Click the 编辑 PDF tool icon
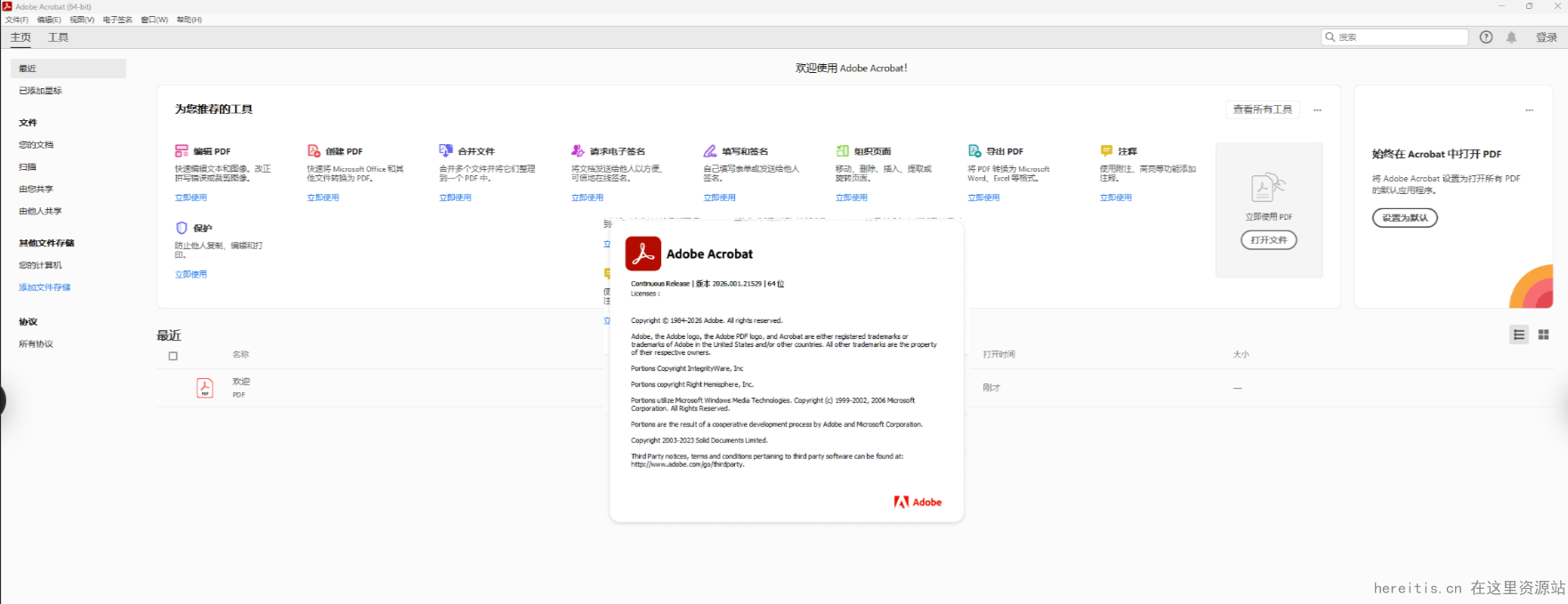This screenshot has height=604, width=1568. [x=182, y=151]
